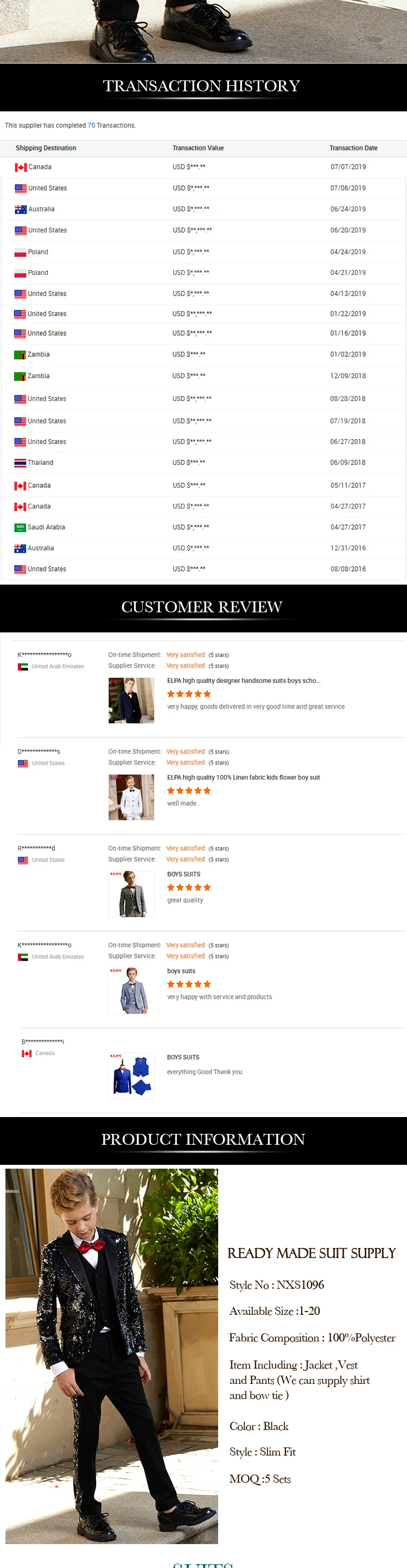Viewport: 407px width, 1568px height.
Task: Open white linen suit review thumbnail
Action: coord(131,798)
